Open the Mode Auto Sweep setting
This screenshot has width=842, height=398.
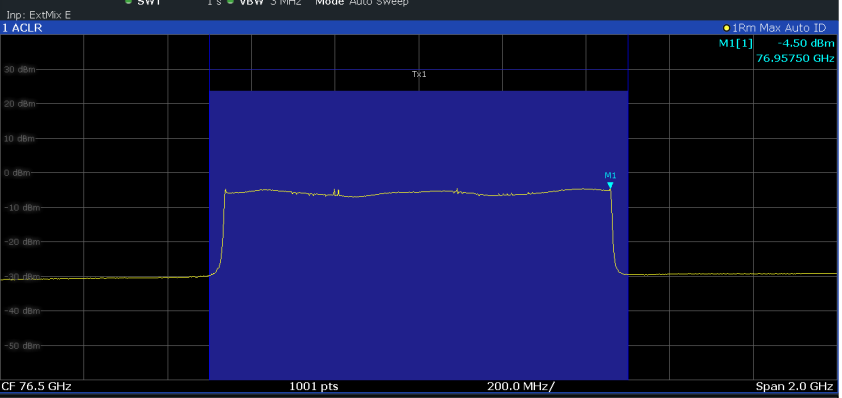[x=362, y=3]
